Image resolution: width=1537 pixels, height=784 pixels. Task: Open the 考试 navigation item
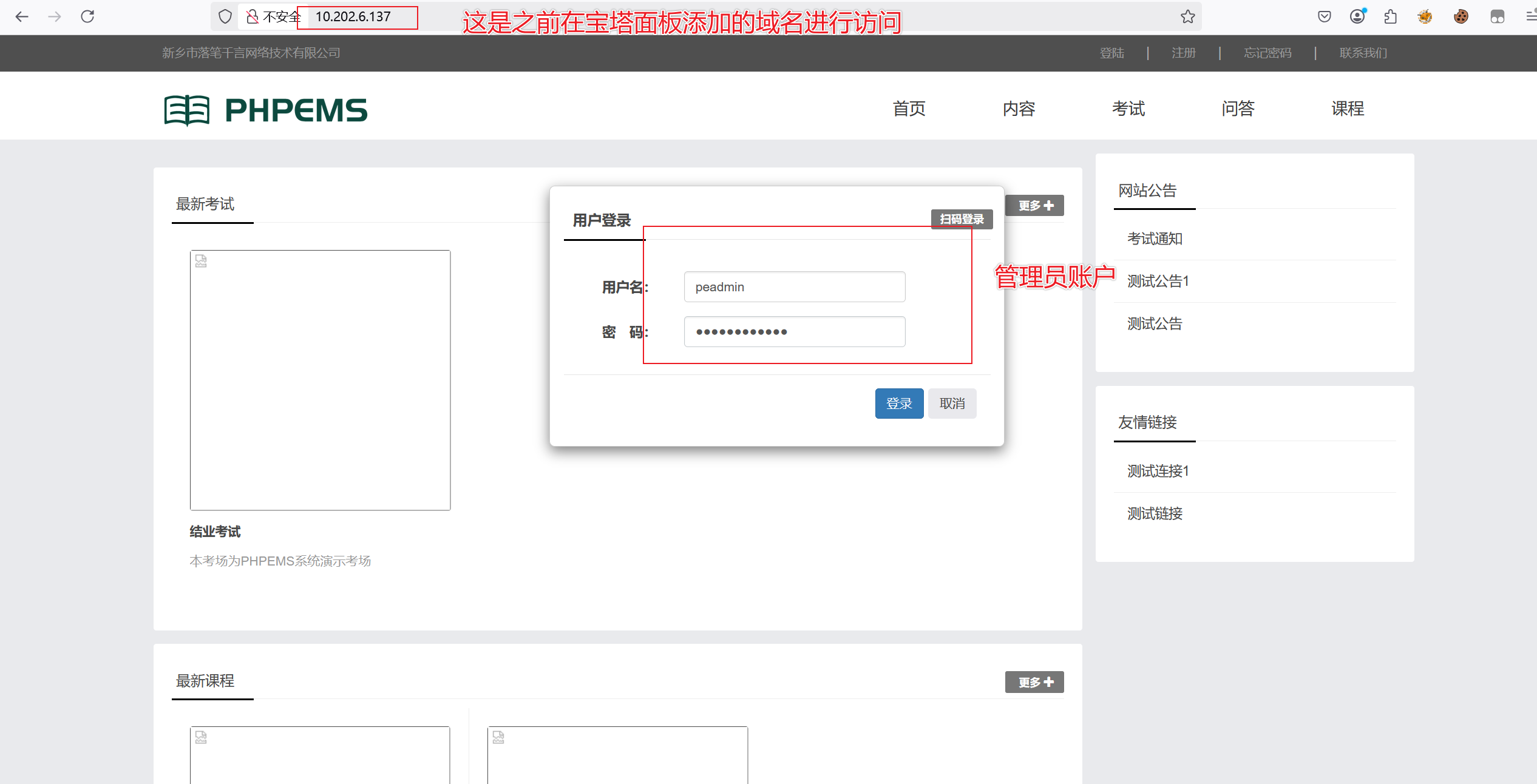[x=1128, y=109]
